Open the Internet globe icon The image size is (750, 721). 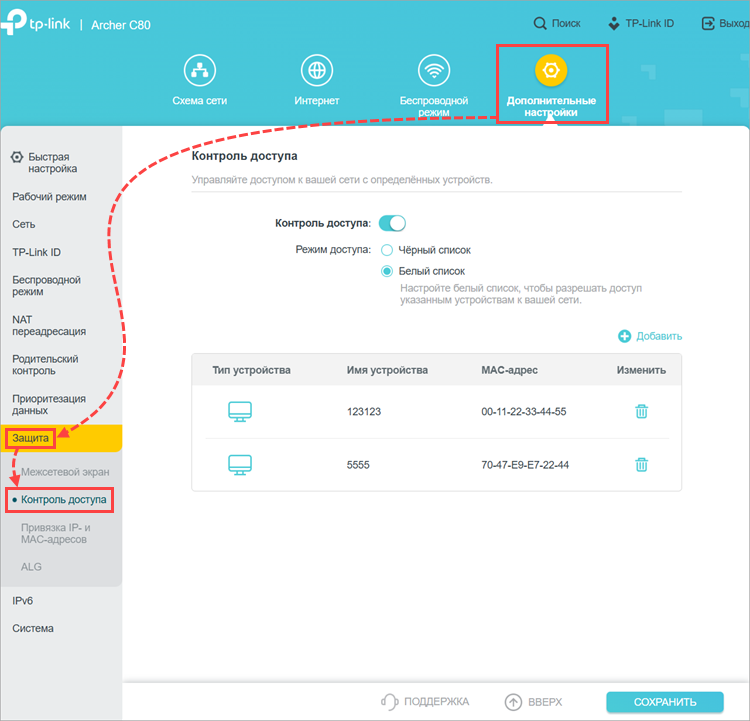tap(317, 71)
